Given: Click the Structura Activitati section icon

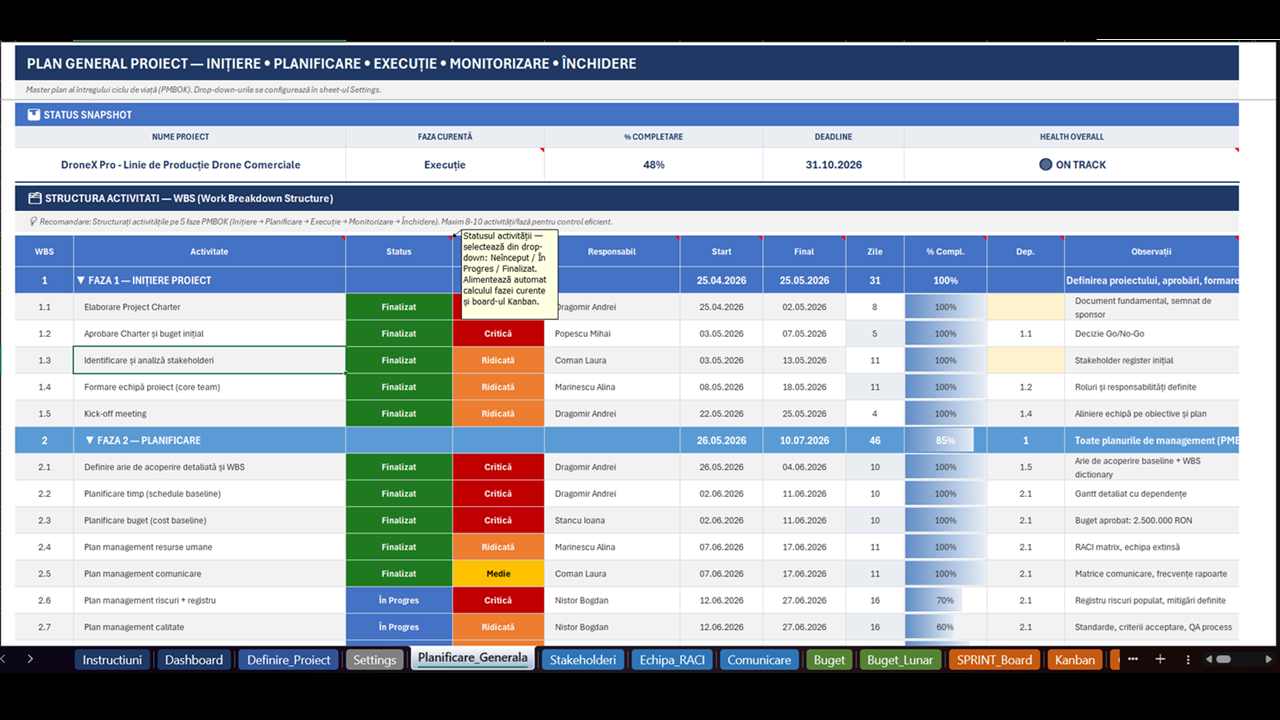Looking at the screenshot, I should tap(35, 198).
